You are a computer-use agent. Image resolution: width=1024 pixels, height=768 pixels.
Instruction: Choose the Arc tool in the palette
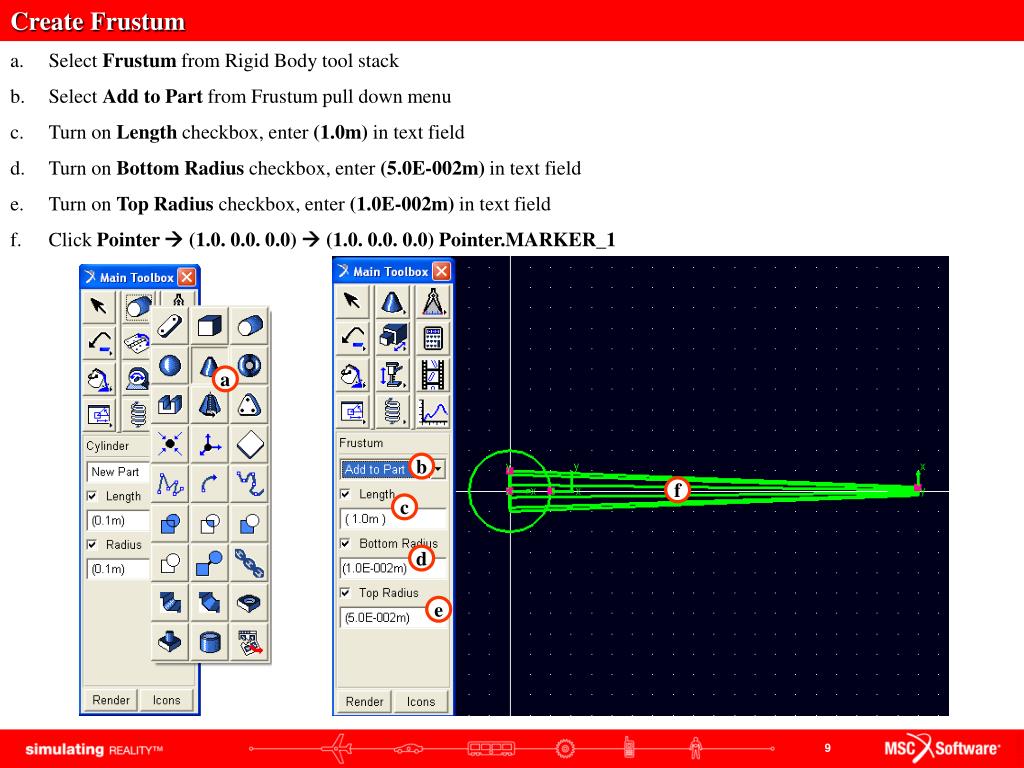tap(209, 484)
